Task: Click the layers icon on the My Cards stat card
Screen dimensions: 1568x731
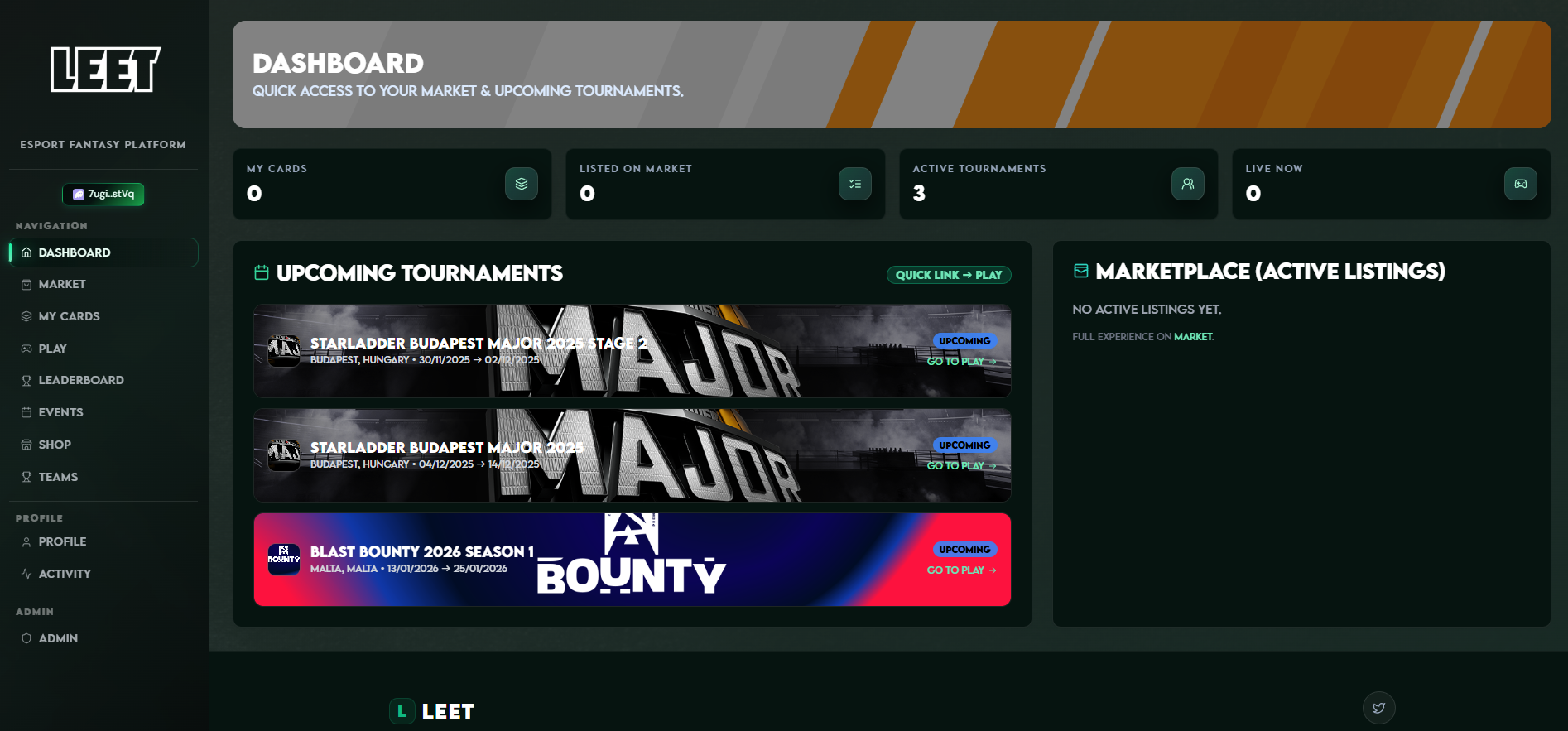Action: [522, 184]
